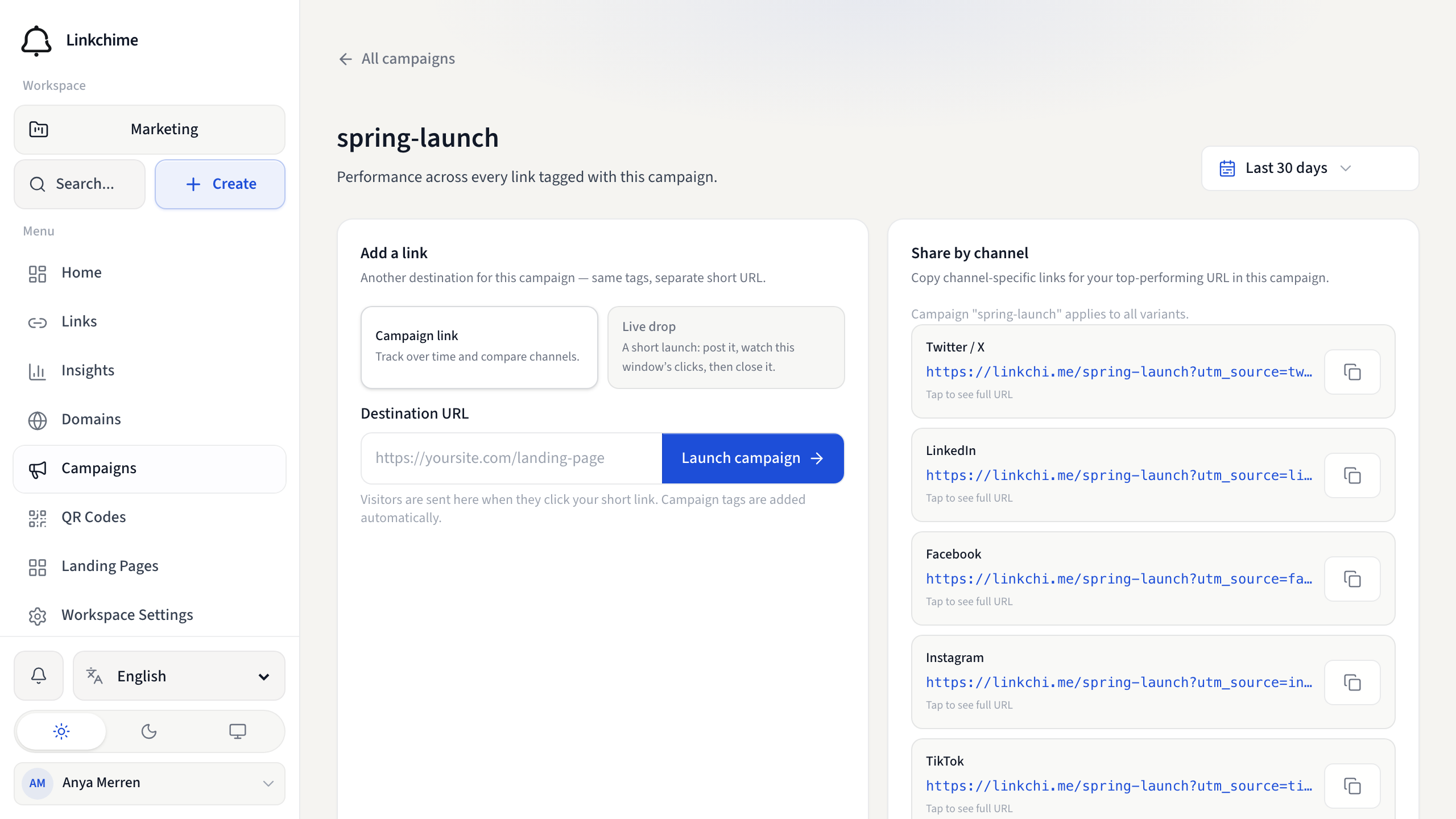Click the Workspace Settings gear icon
The height and width of the screenshot is (819, 1456).
(x=38, y=615)
